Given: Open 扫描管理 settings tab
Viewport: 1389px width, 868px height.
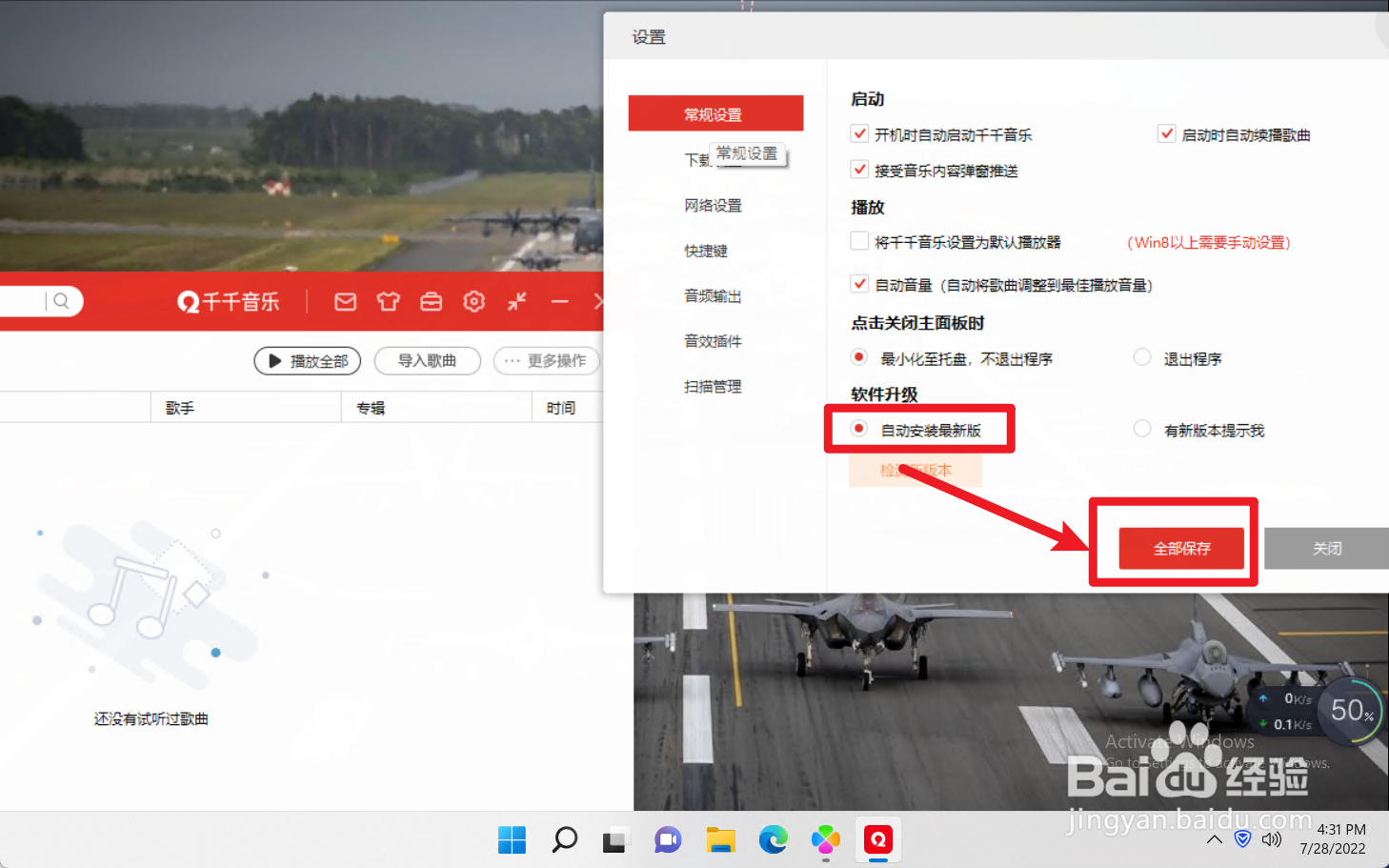Looking at the screenshot, I should (x=713, y=387).
